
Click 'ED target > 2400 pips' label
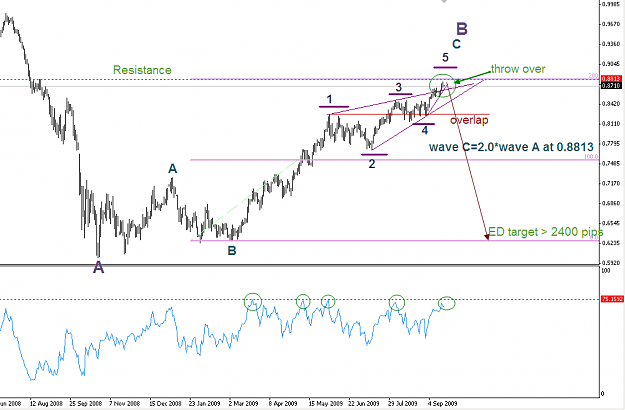(546, 232)
